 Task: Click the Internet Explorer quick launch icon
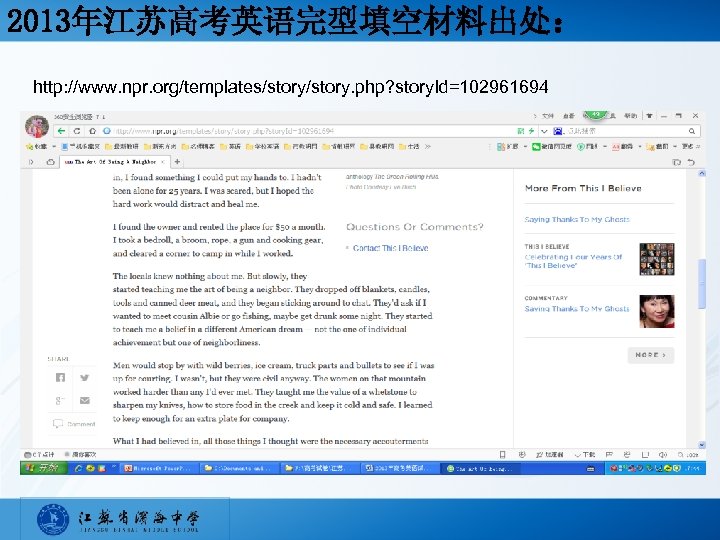click(79, 468)
